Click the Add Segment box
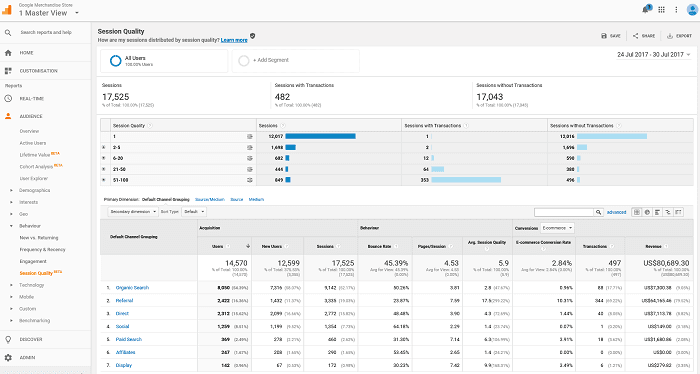700x374 pixels. click(x=296, y=61)
